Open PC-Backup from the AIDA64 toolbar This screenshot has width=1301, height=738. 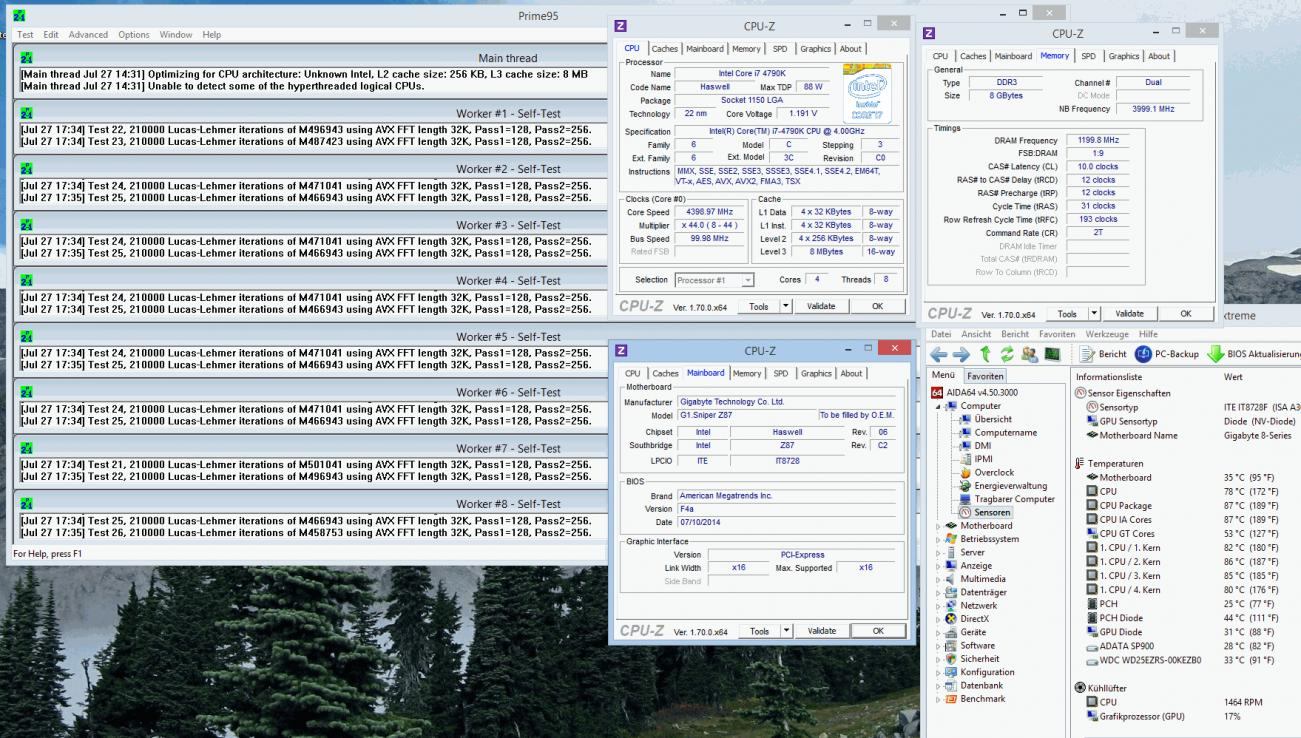(x=1144, y=354)
